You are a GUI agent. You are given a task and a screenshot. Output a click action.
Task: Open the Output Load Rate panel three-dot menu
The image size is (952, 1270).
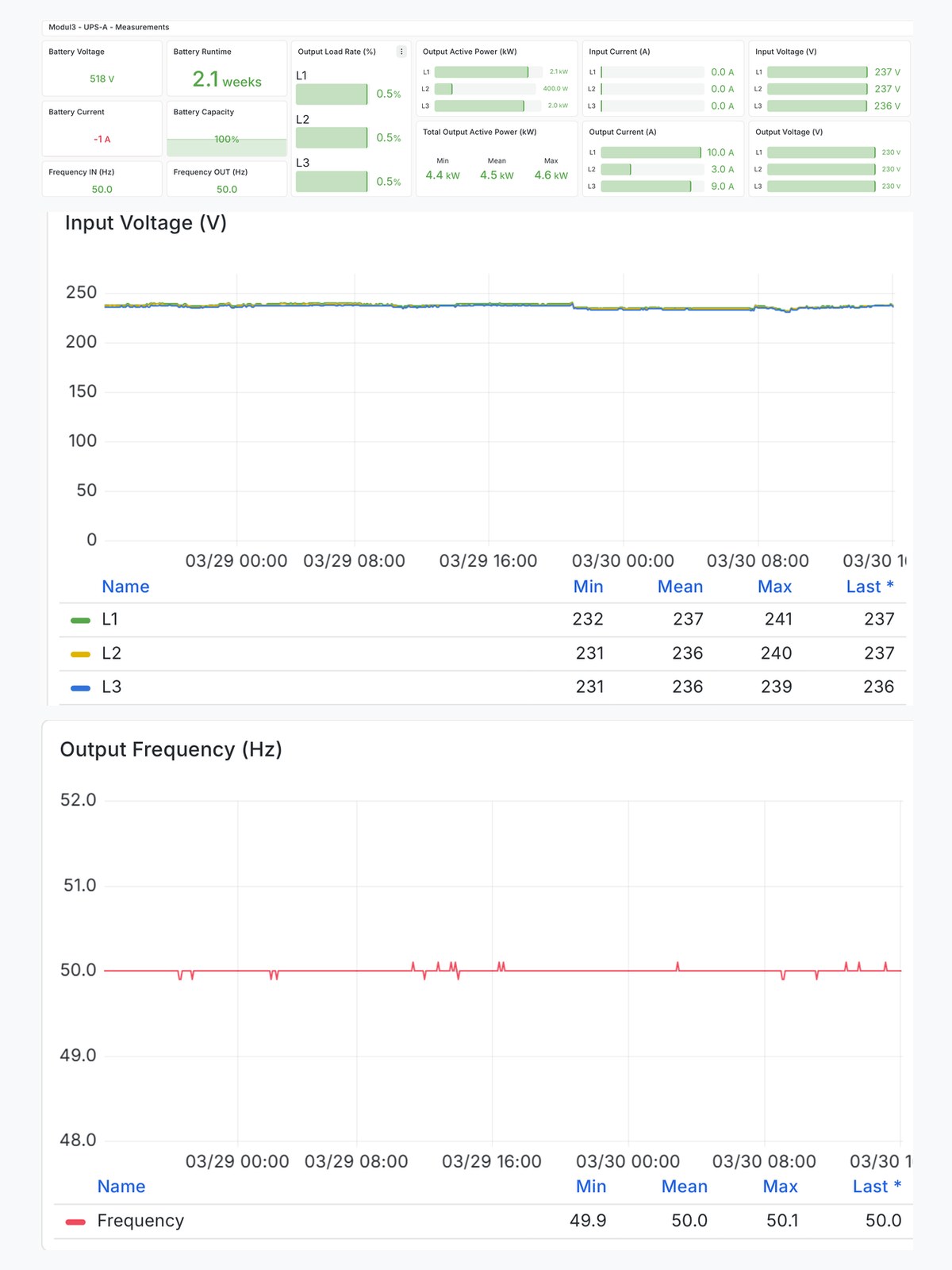(x=401, y=52)
